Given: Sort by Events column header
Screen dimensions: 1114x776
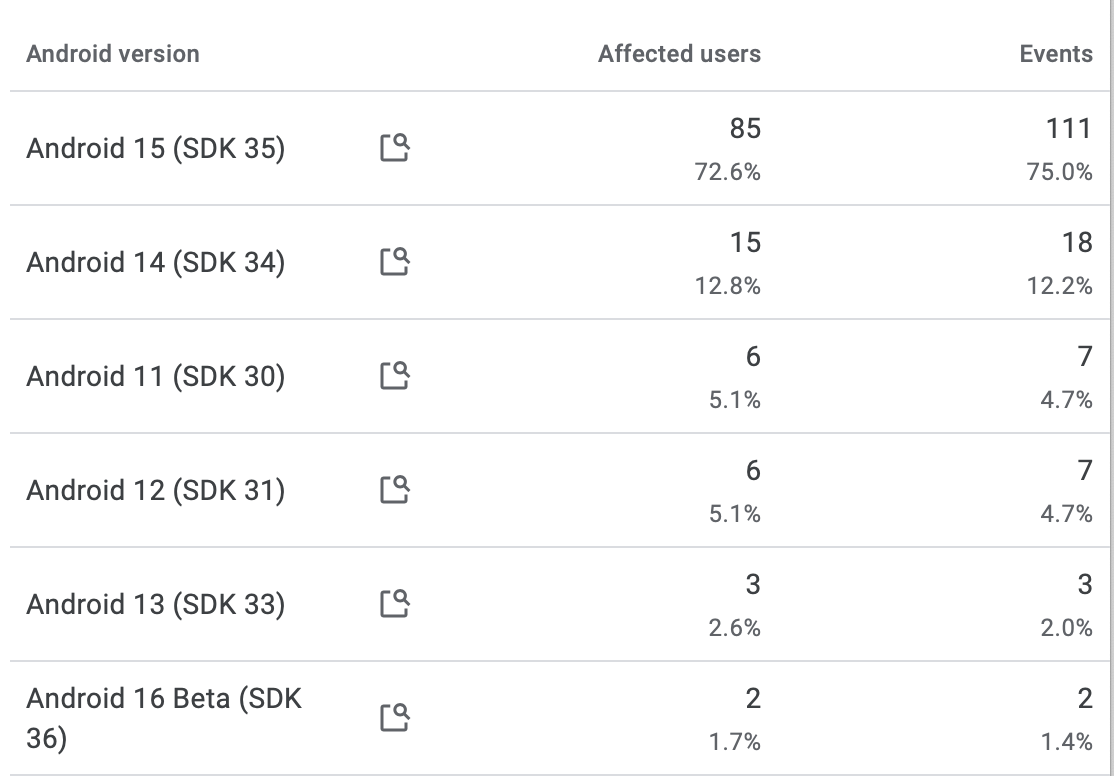Looking at the screenshot, I should 1056,54.
